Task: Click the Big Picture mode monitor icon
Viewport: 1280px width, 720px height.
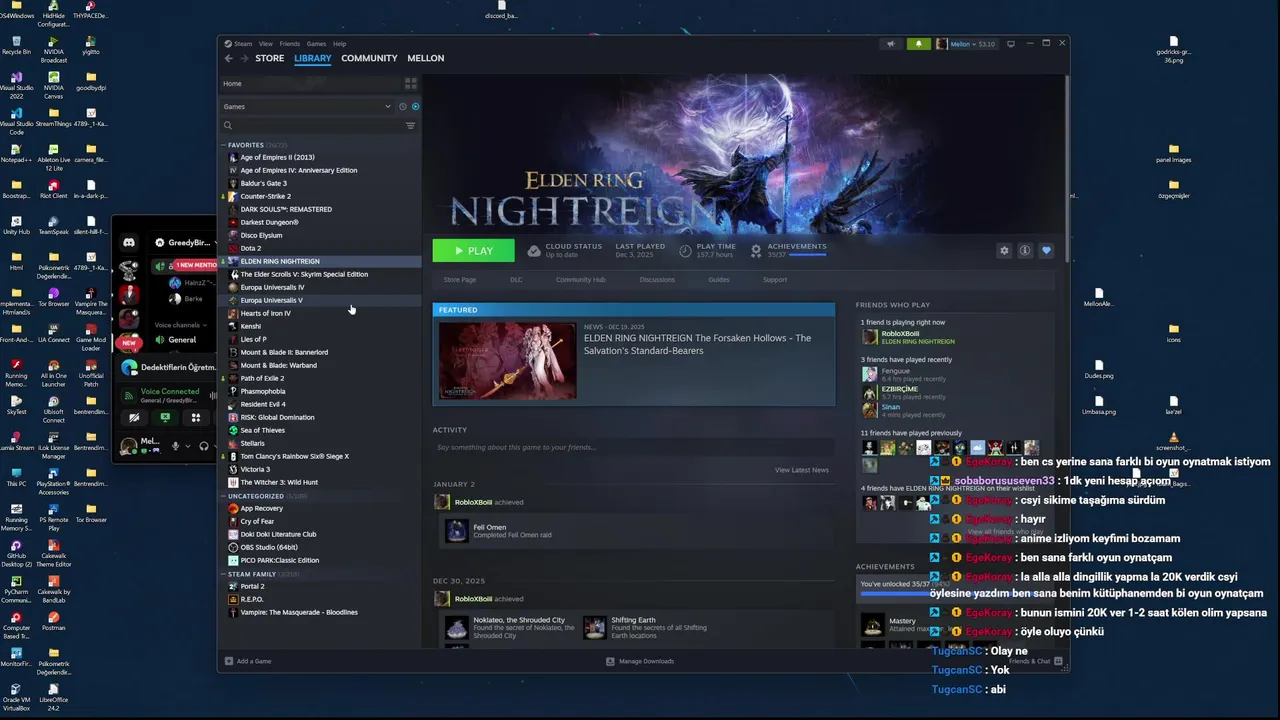Action: click(x=1011, y=44)
